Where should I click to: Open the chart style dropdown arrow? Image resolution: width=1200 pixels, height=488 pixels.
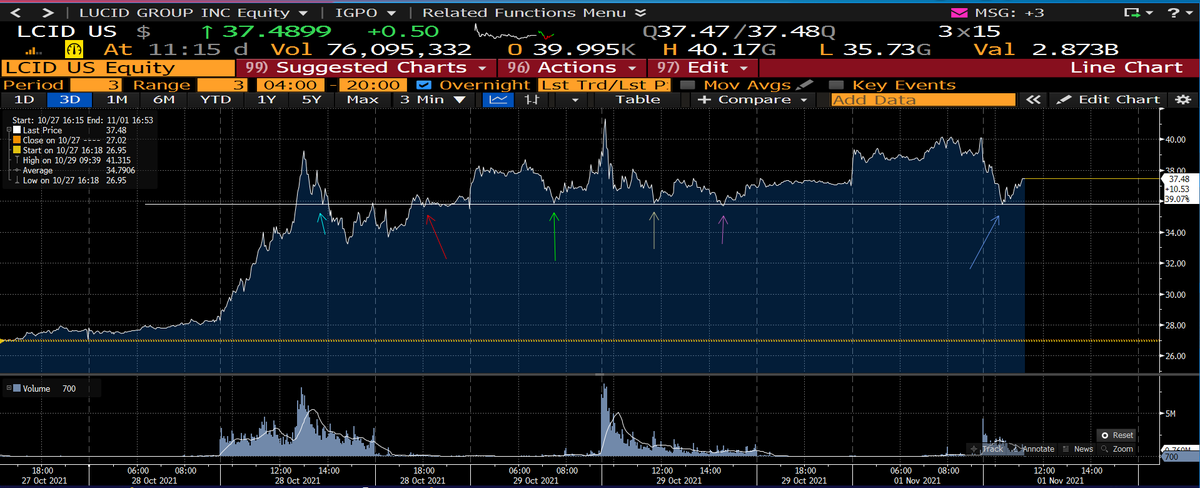(x=573, y=99)
